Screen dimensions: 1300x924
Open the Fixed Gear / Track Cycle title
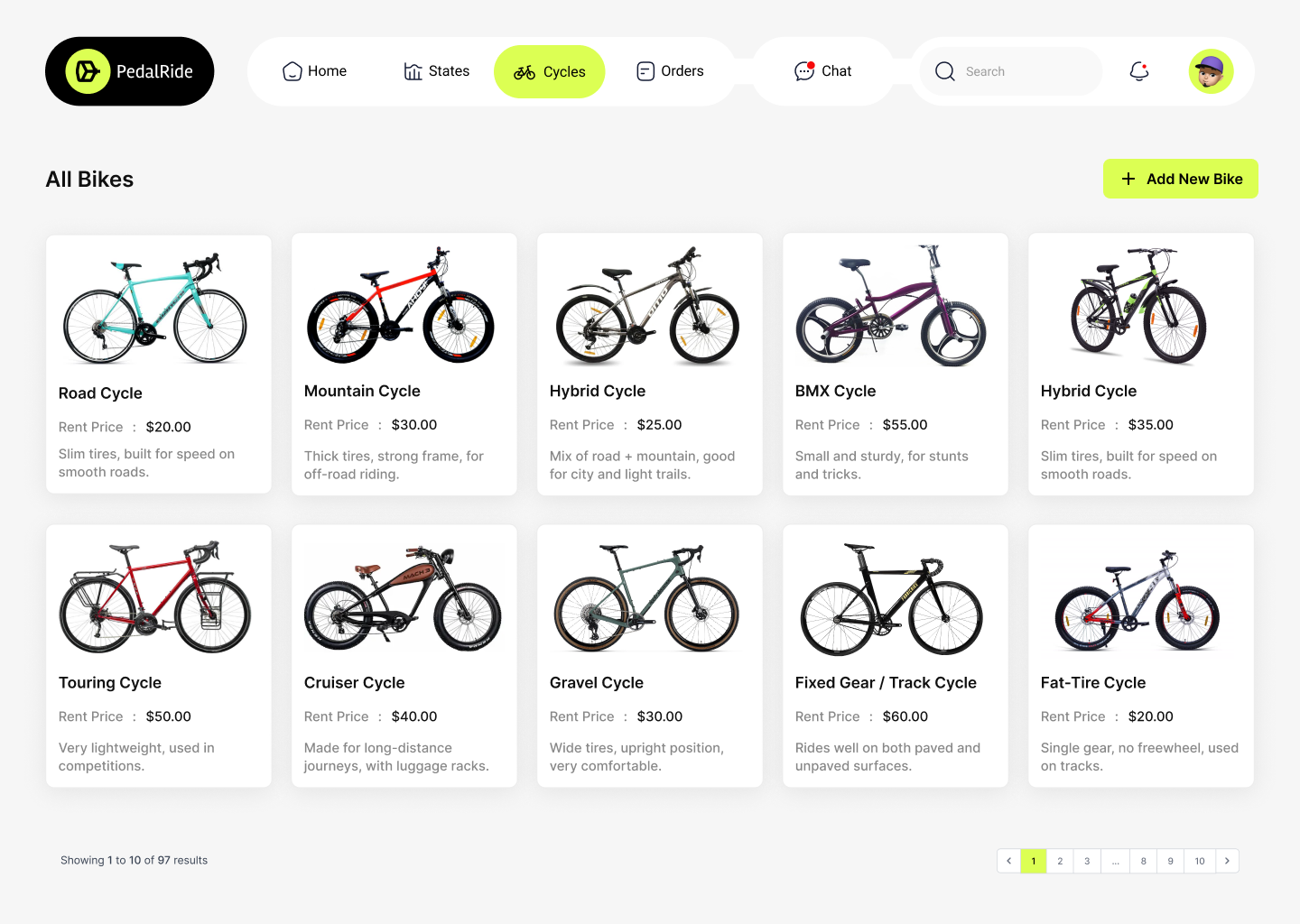pos(886,683)
